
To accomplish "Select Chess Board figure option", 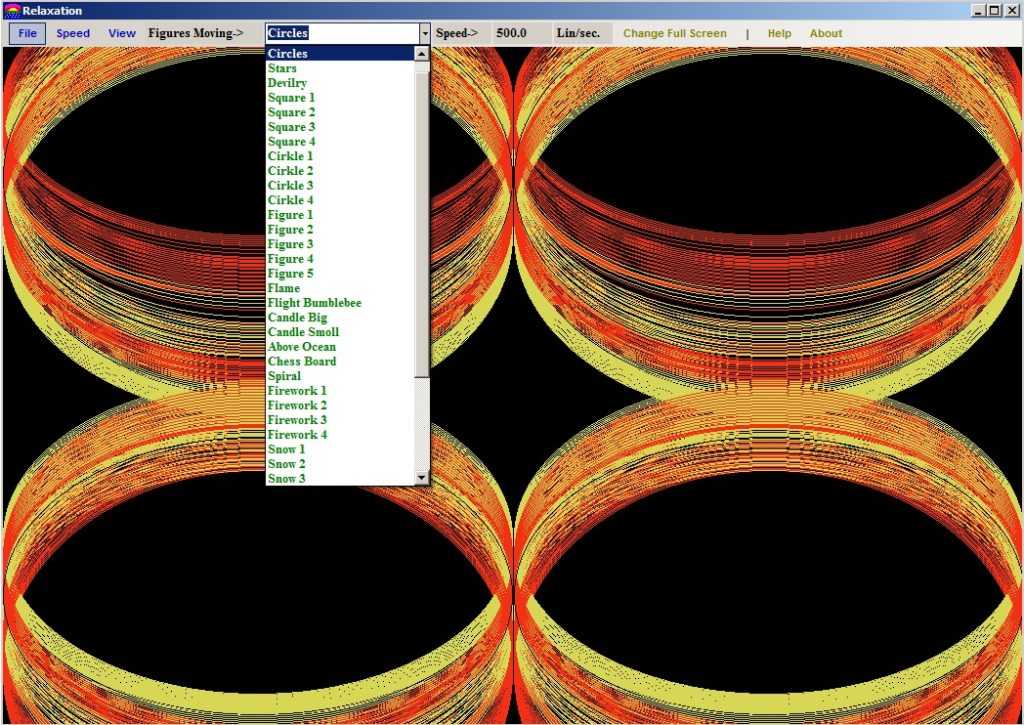I will click(301, 361).
